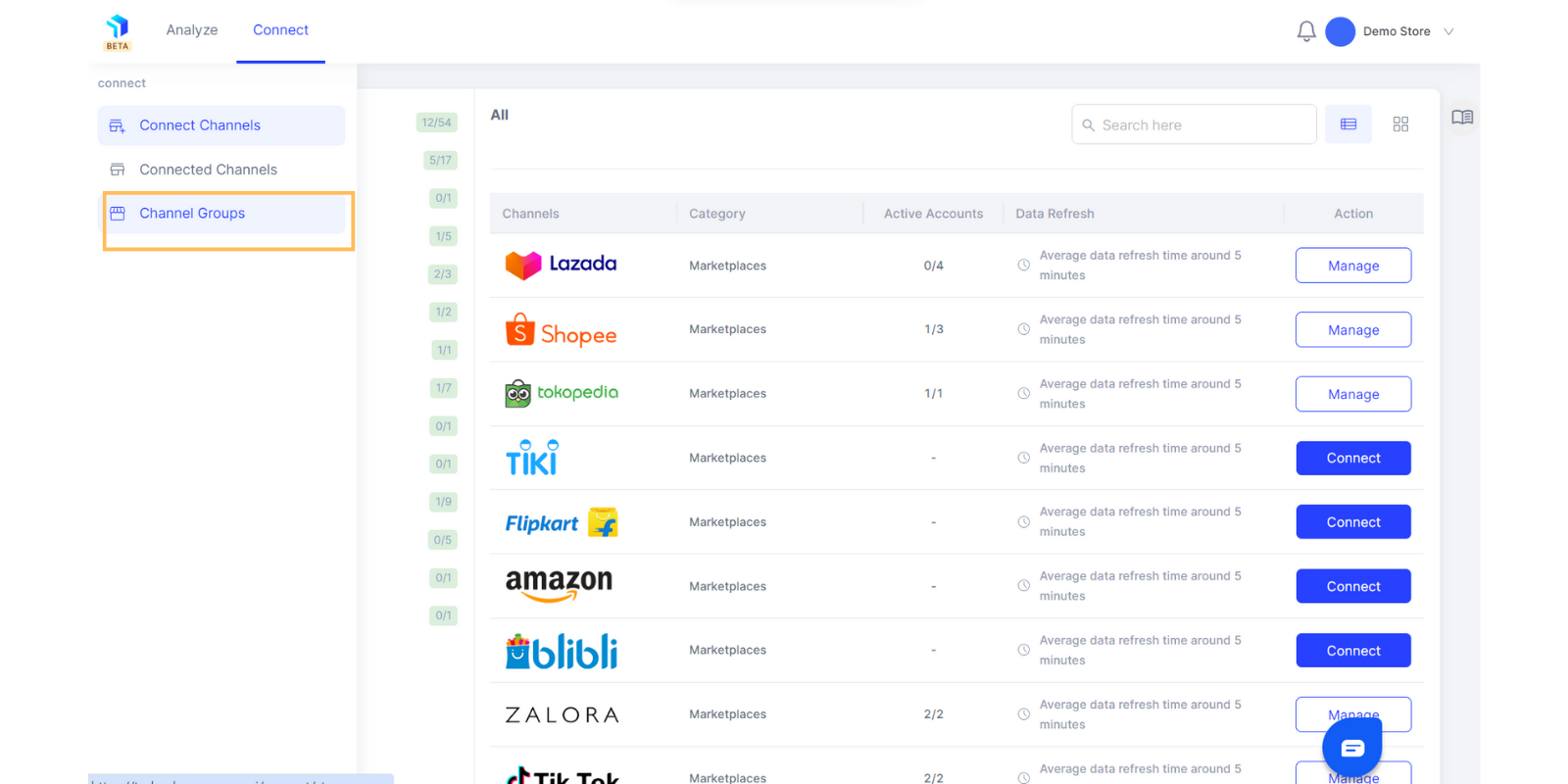Open the guide book icon
Viewport: 1568px width, 784px height.
(x=1462, y=117)
